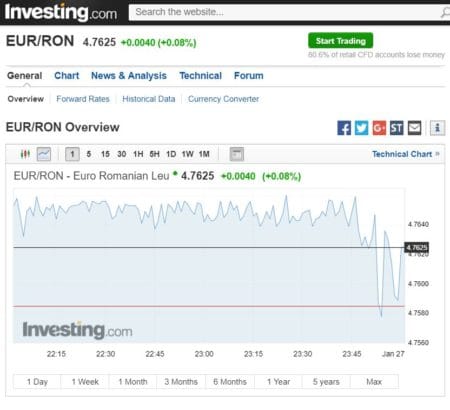This screenshot has width=450, height=410.
Task: Click the EUR/RON - Euro Romanian Leu chart title
Action: coord(91,176)
